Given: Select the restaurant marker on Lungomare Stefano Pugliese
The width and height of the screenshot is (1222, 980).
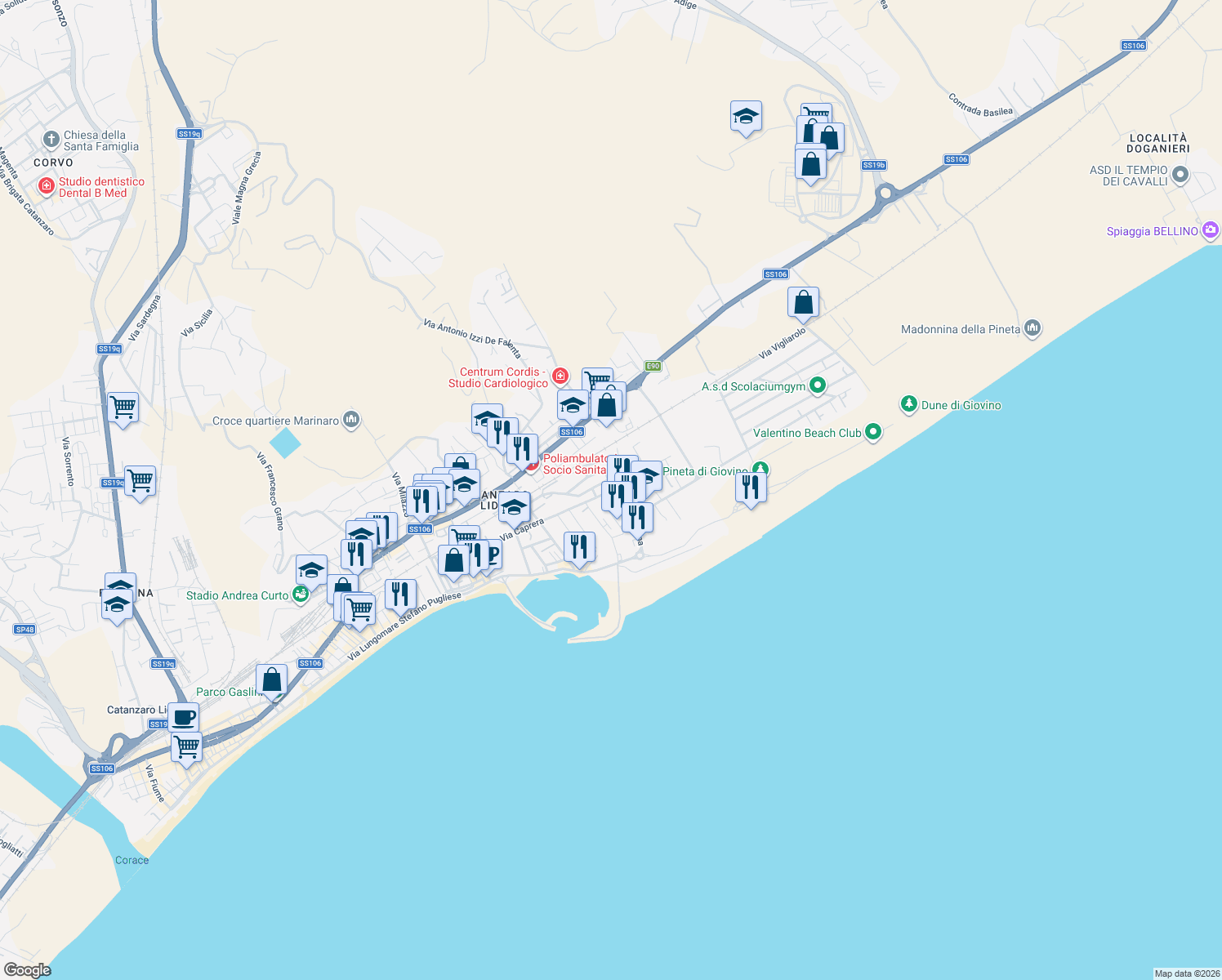Looking at the screenshot, I should pos(400,595).
